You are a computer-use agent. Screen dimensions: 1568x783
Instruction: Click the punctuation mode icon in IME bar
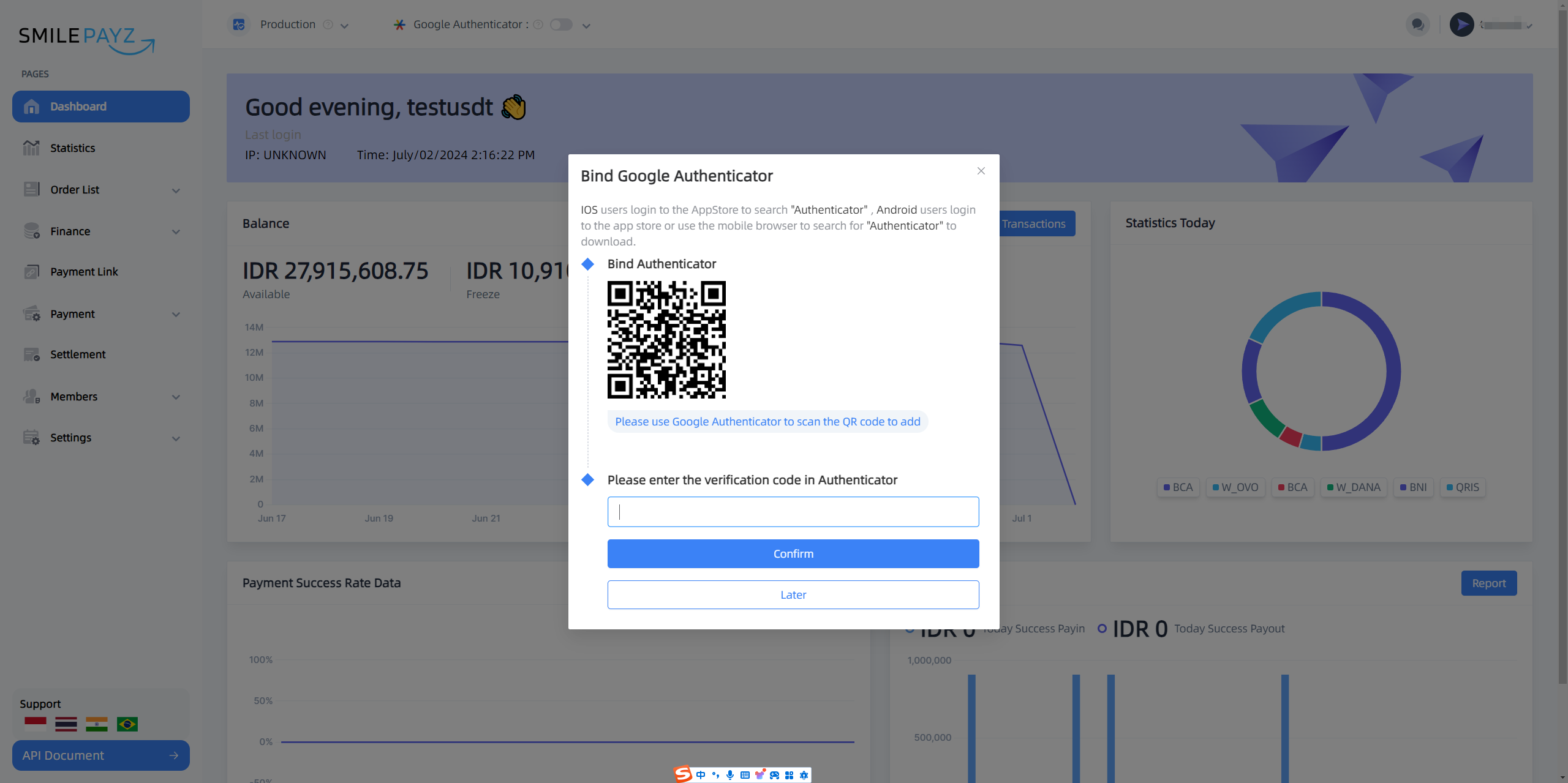pos(715,775)
